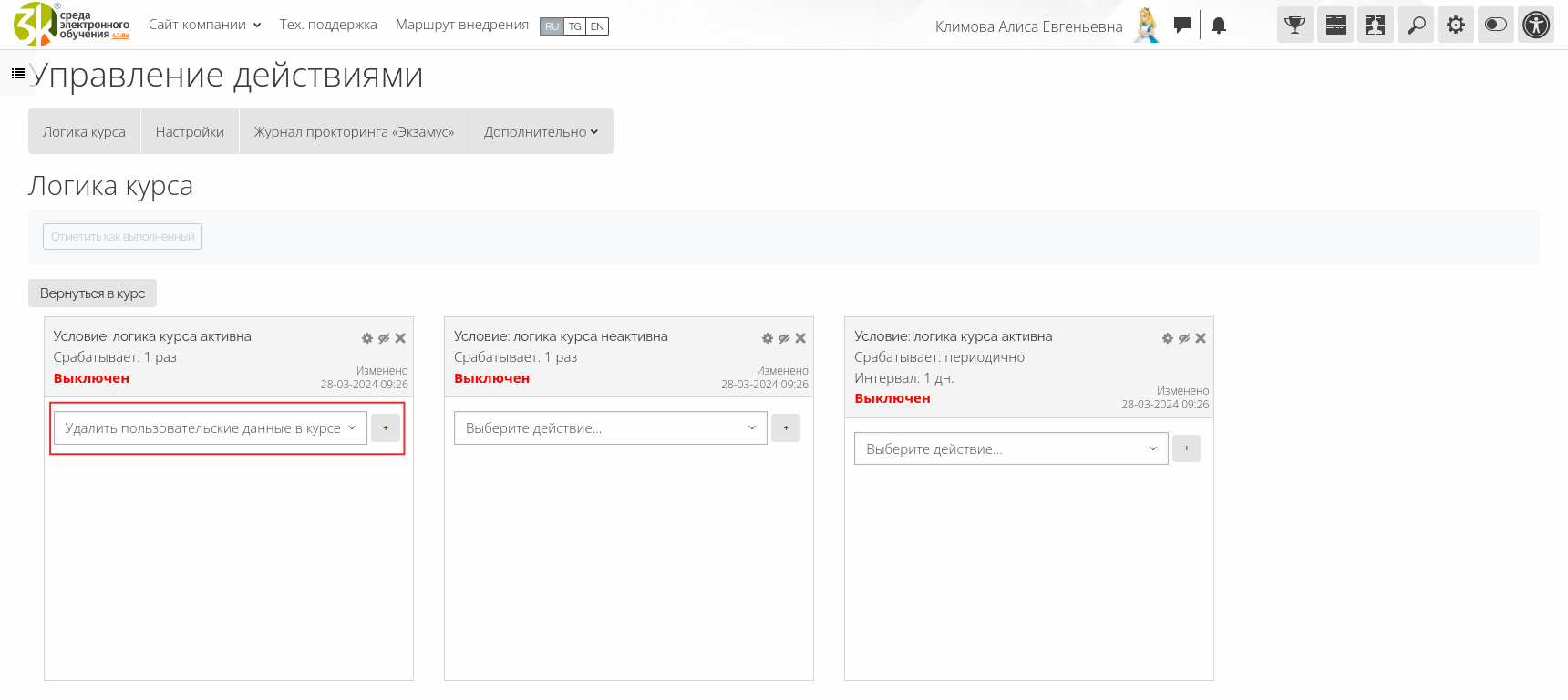1568x700 pixels.
Task: Click the dashboard grid icon in header
Action: point(1336,26)
